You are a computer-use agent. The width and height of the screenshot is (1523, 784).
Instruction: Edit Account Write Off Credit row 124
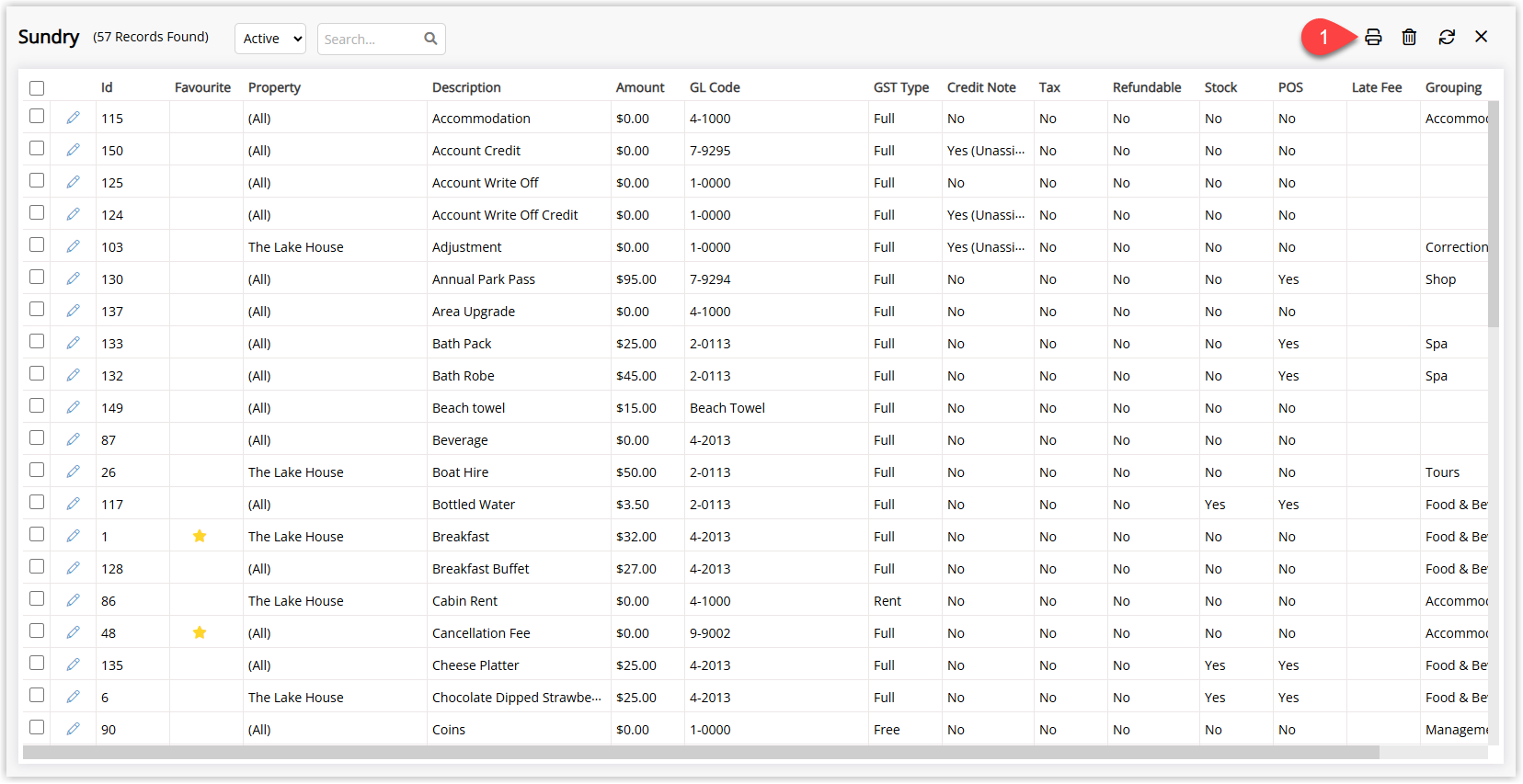(x=73, y=214)
